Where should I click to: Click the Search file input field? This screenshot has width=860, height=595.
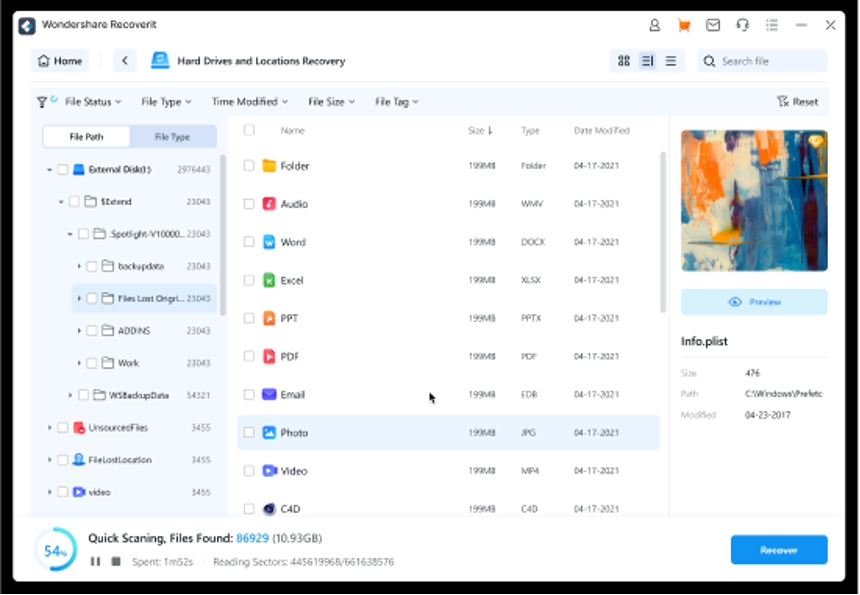762,61
